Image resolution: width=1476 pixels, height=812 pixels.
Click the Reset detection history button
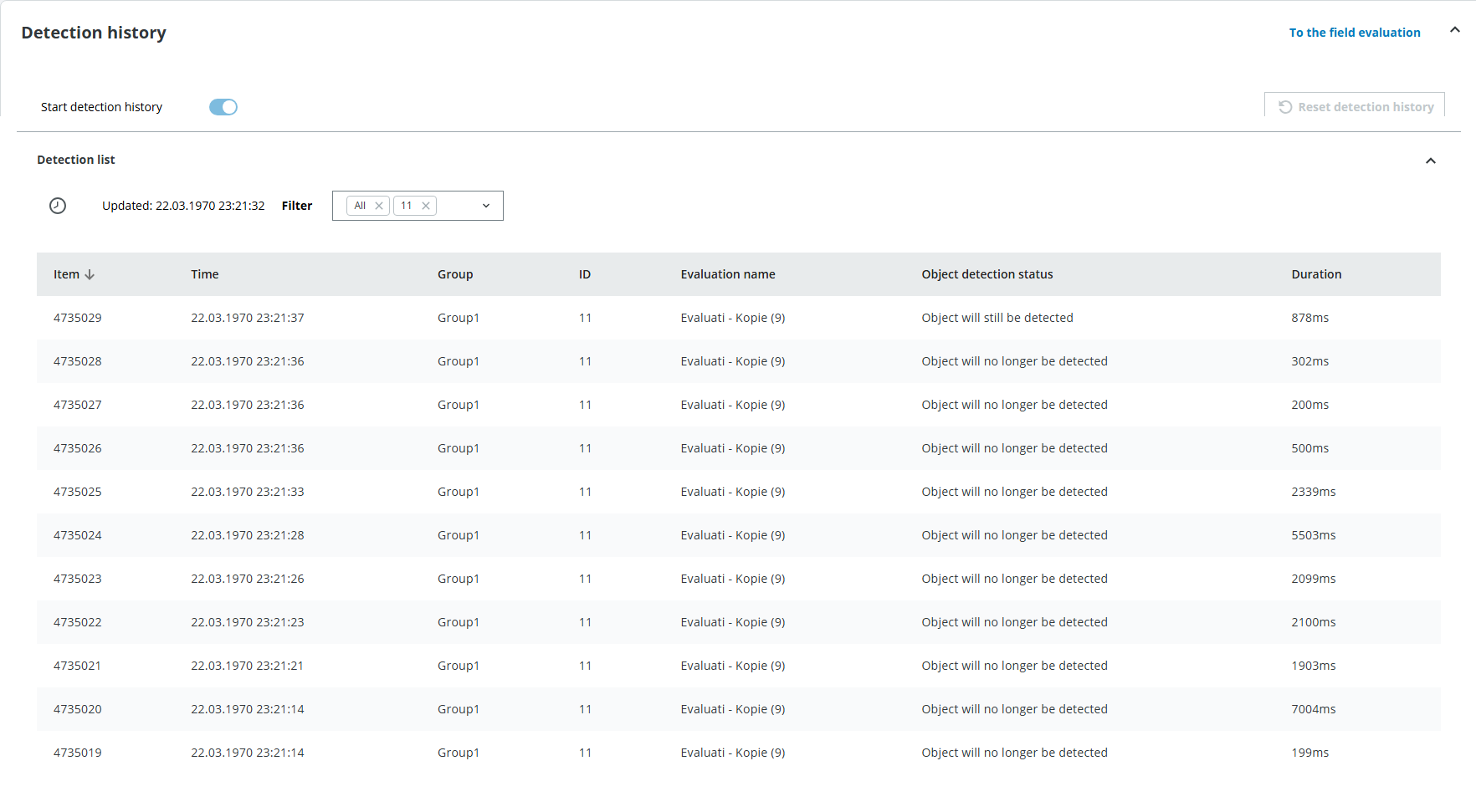tap(1355, 106)
